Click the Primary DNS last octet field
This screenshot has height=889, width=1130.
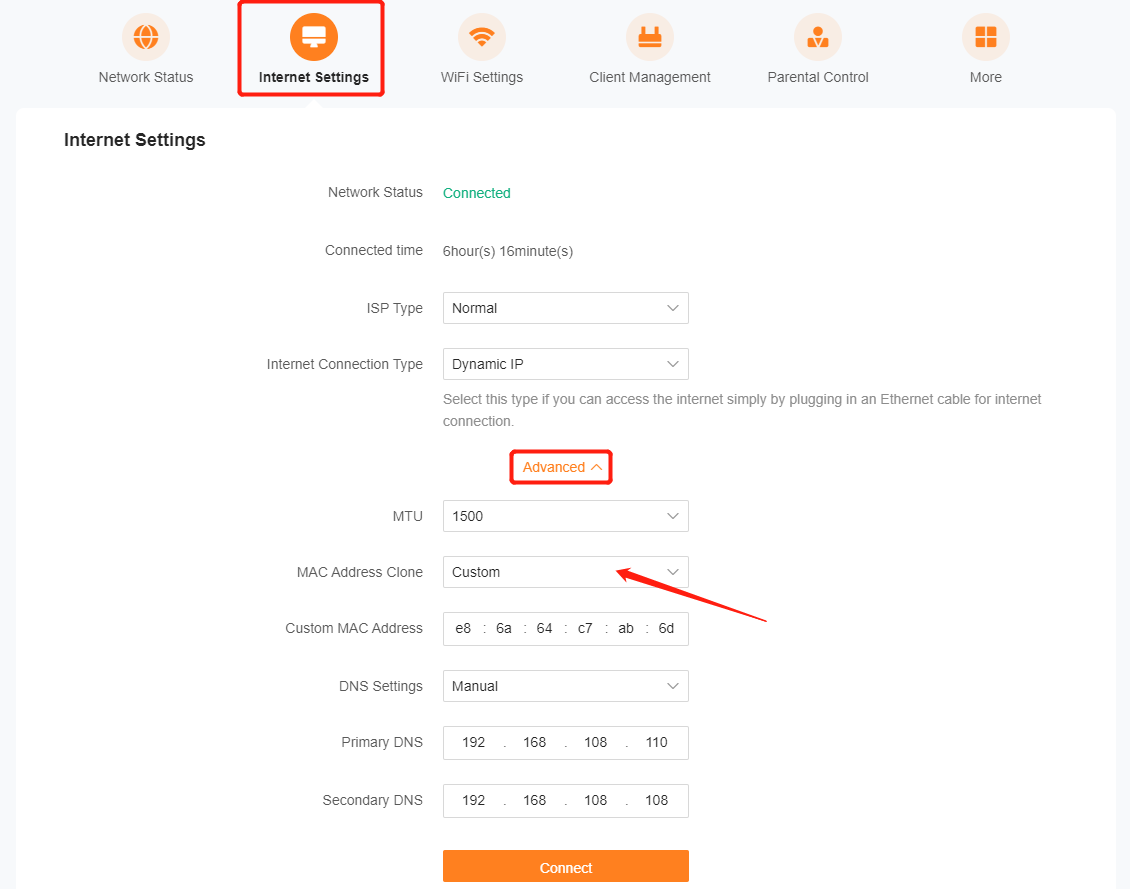[x=657, y=742]
